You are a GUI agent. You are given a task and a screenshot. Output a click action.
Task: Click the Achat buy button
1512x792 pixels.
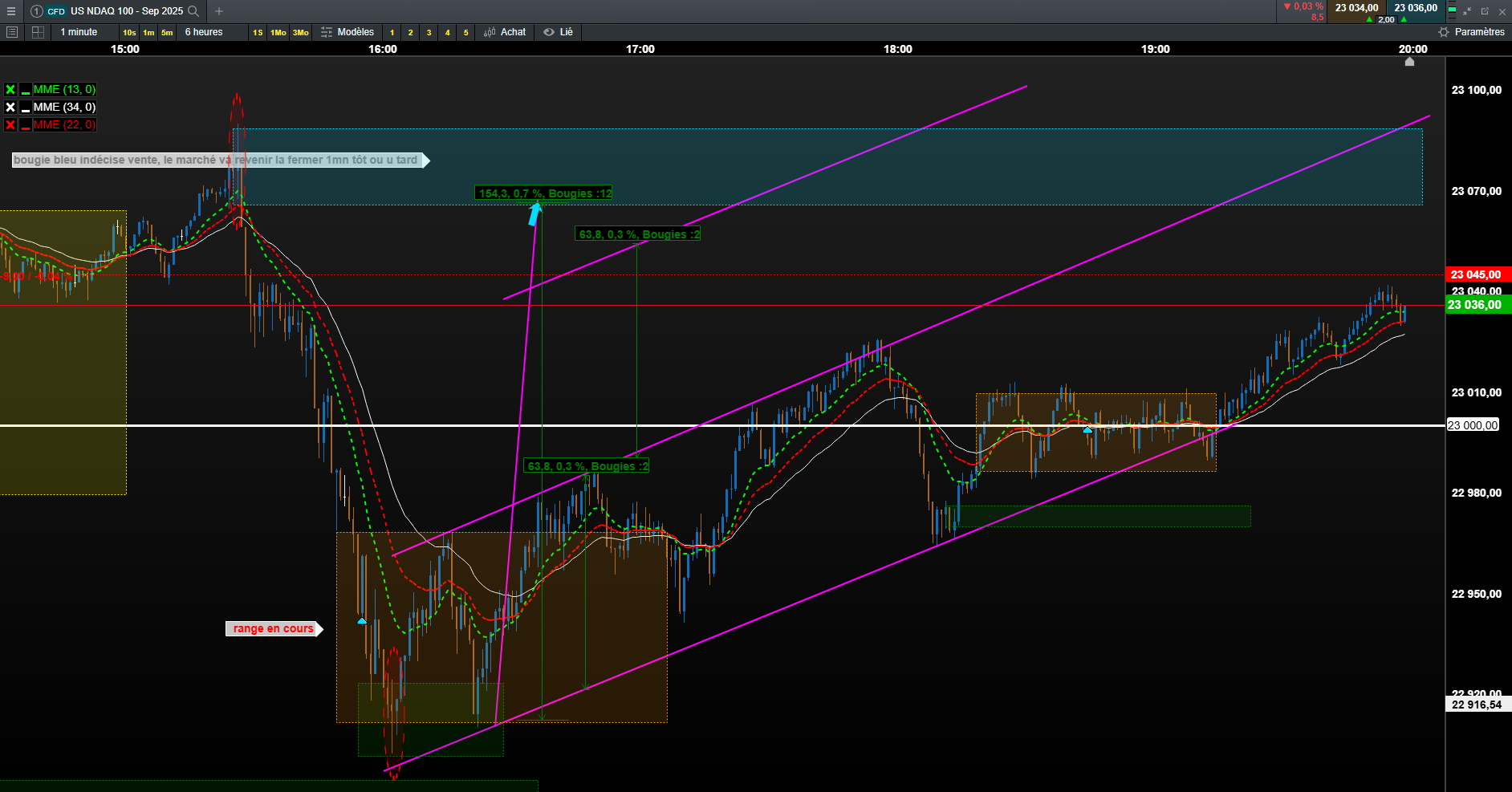pyautogui.click(x=505, y=32)
